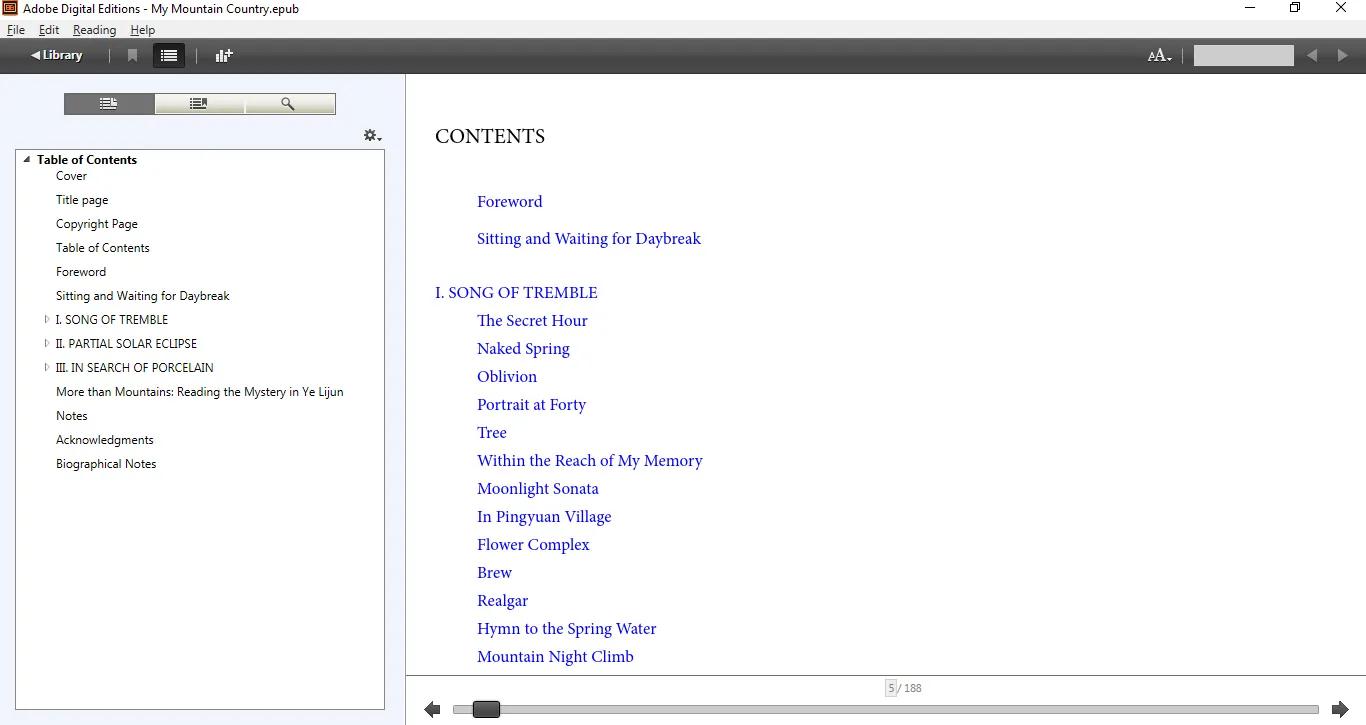Image resolution: width=1366 pixels, height=725 pixels.
Task: Expand I. SONG OF TREMBLE in the tree
Action: pyautogui.click(x=47, y=320)
